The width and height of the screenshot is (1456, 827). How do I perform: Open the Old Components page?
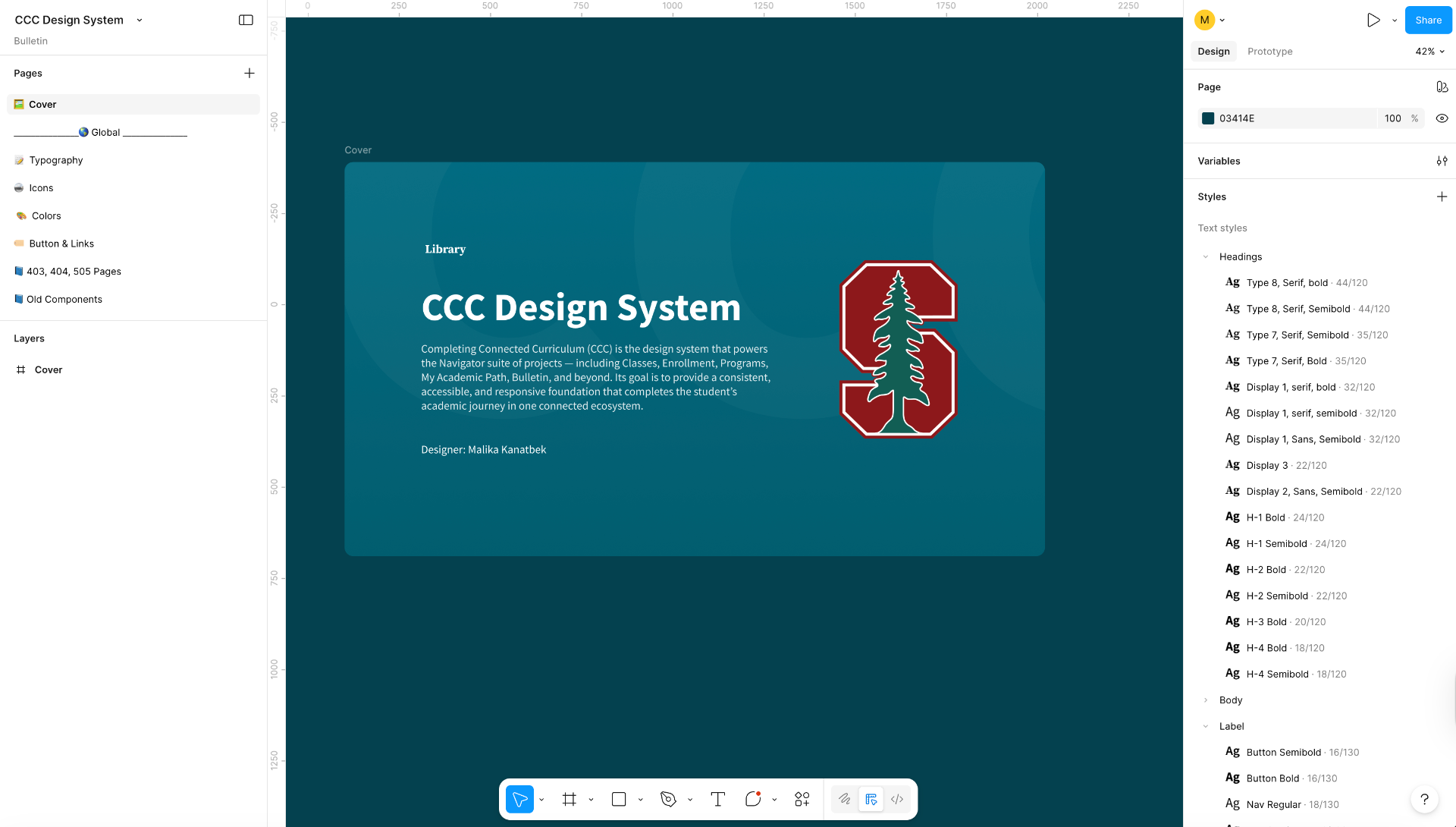[133, 300]
